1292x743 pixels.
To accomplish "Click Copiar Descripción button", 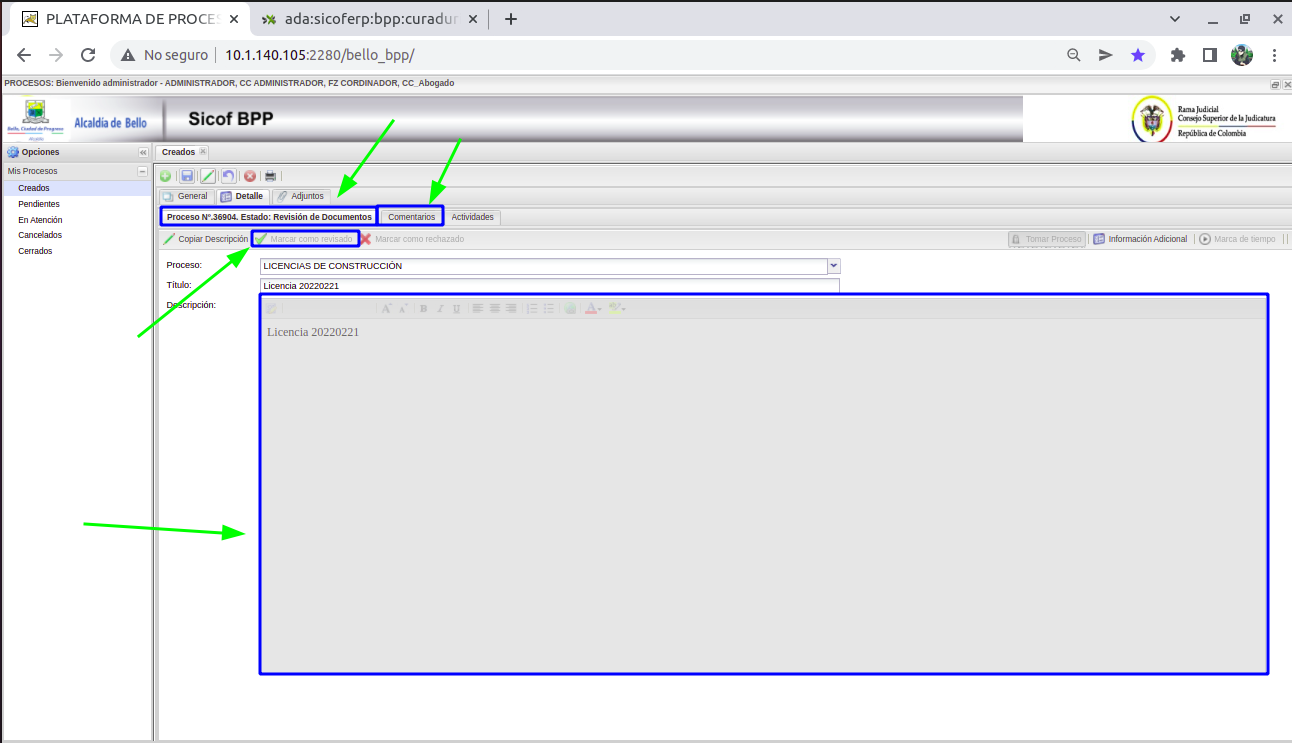I will (x=206, y=239).
